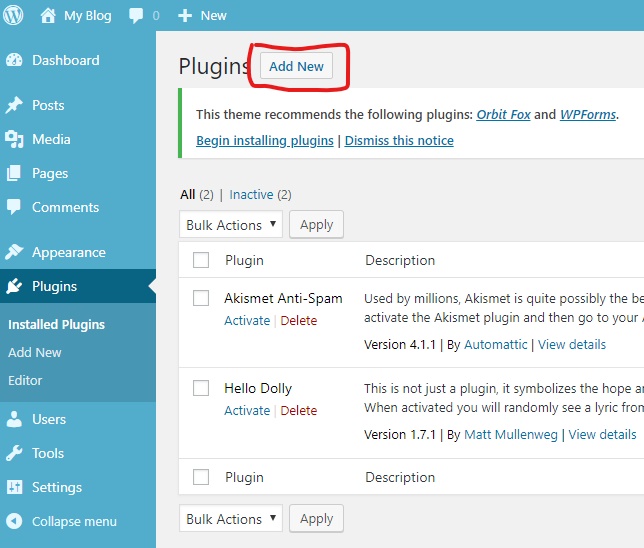
Task: Click the Dashboard gauge icon
Action: (14, 60)
